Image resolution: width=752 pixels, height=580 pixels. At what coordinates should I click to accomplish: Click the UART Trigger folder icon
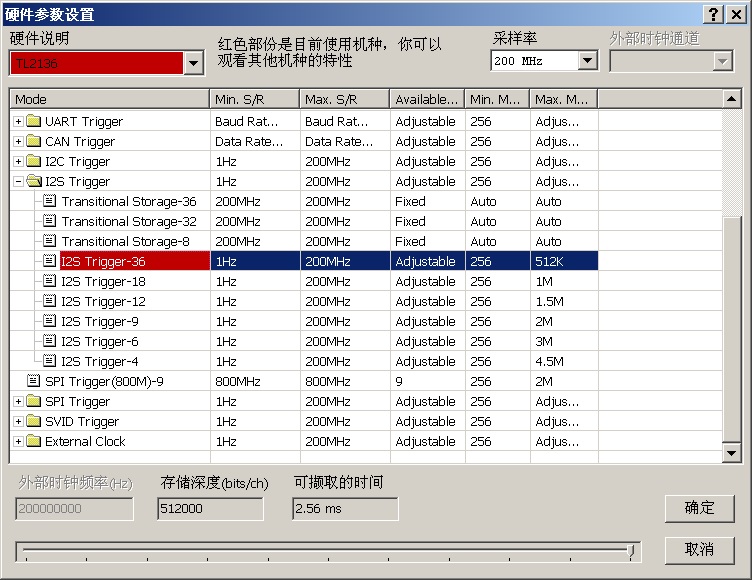click(x=34, y=121)
